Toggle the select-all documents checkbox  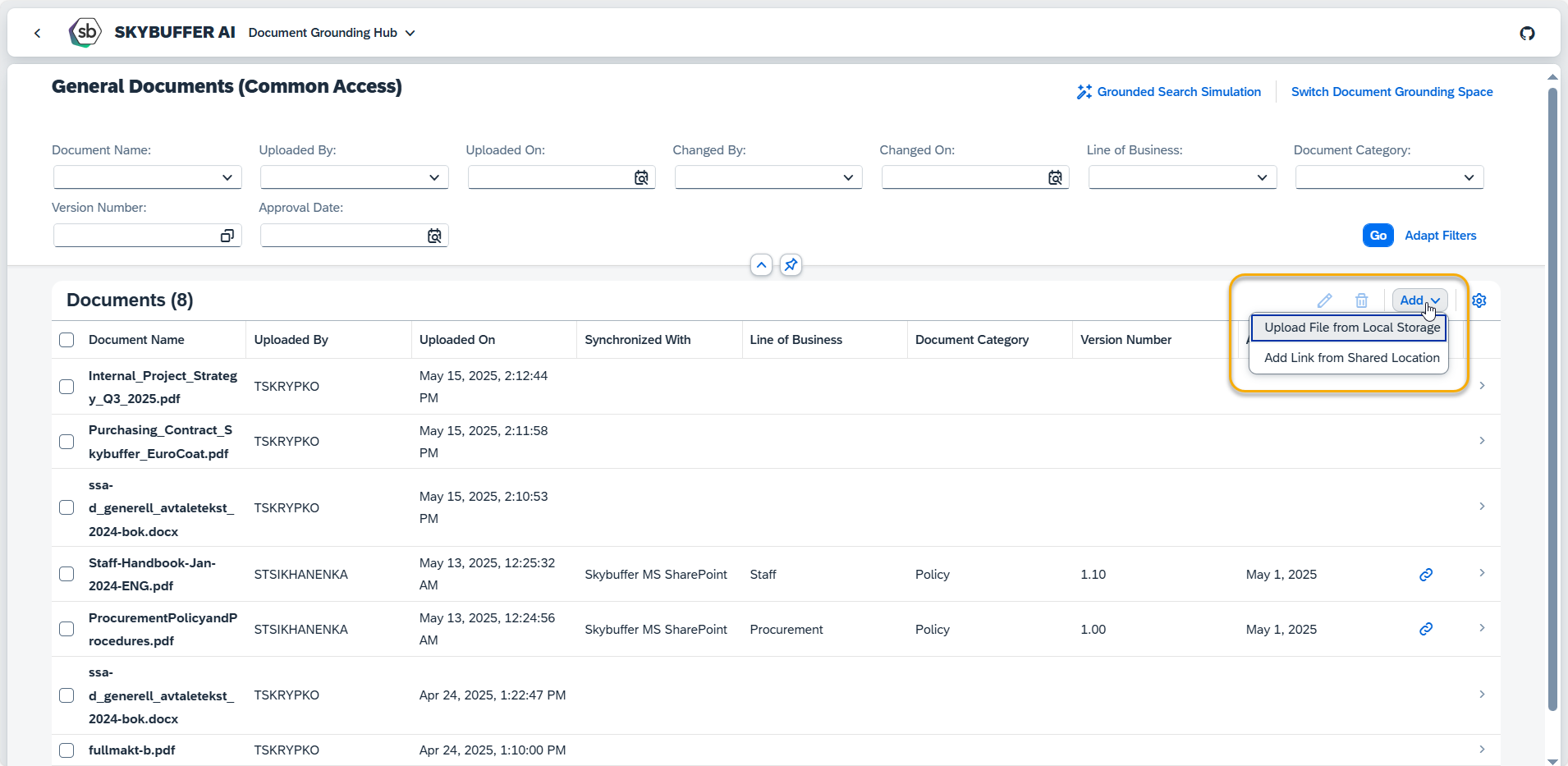coord(66,340)
